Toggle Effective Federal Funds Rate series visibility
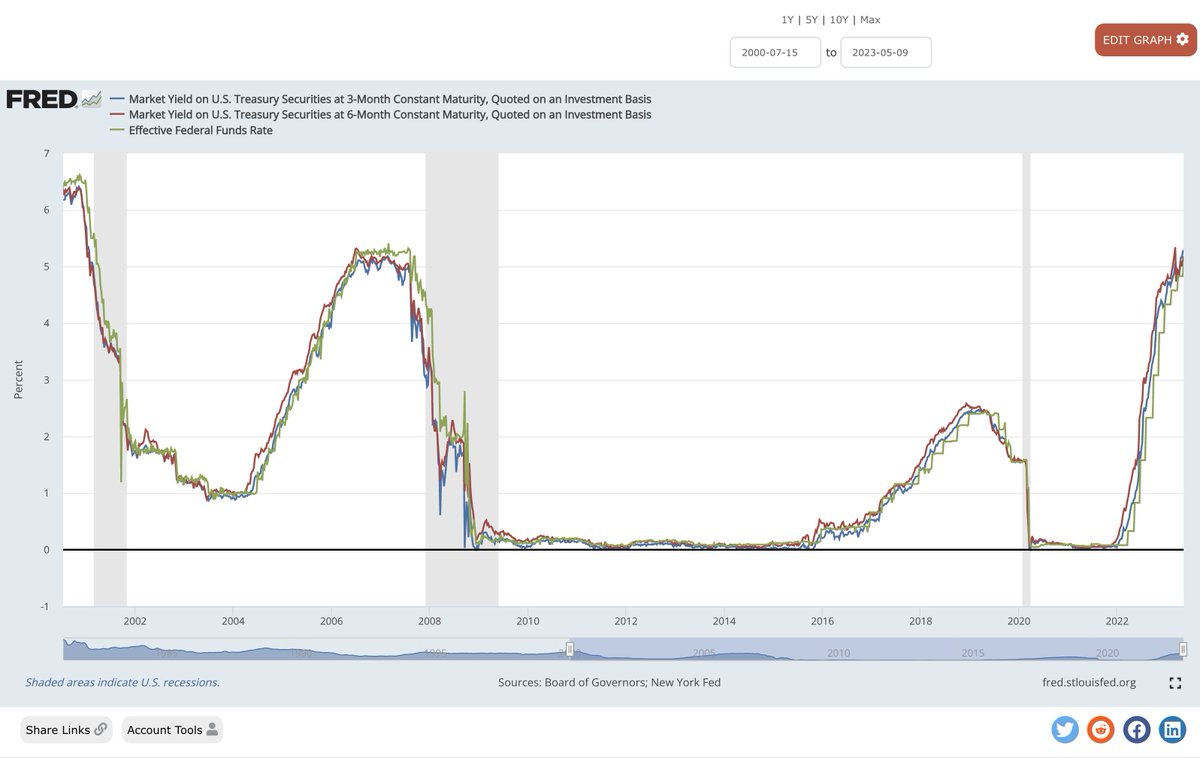Screen dimensions: 1200x758 (192, 130)
